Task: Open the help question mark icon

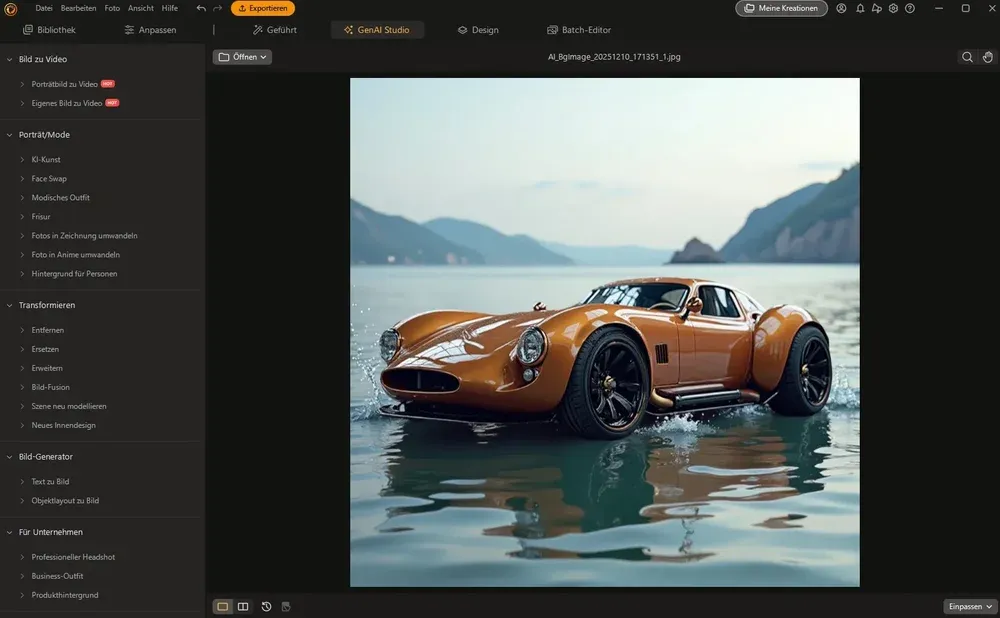Action: 909,8
